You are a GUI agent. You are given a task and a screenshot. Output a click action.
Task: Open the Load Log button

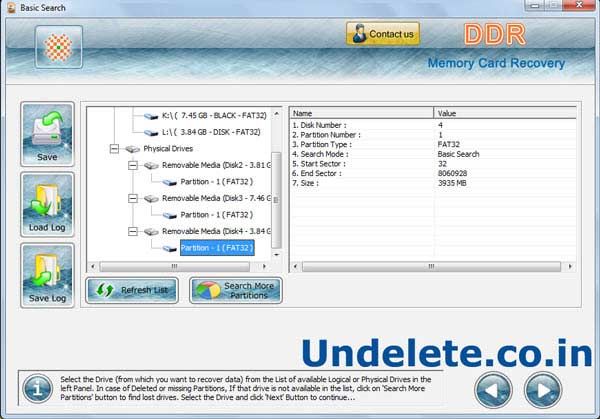pos(47,204)
